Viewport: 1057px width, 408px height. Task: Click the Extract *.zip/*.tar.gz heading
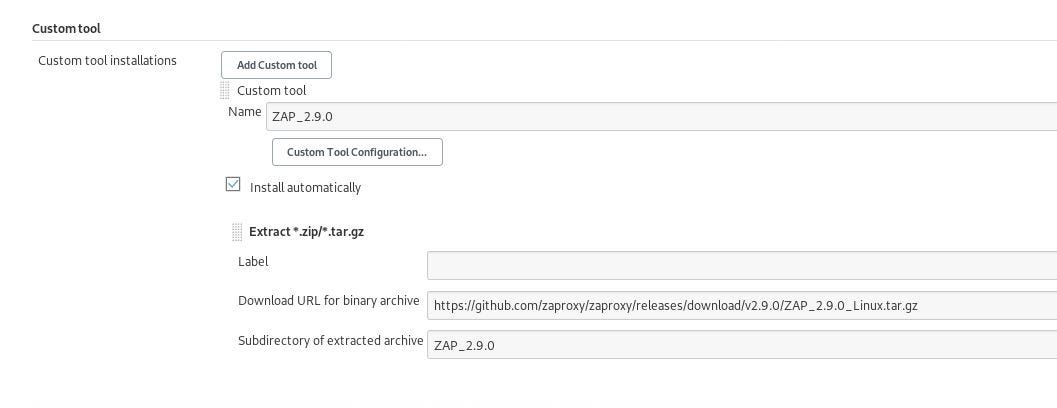tap(307, 231)
